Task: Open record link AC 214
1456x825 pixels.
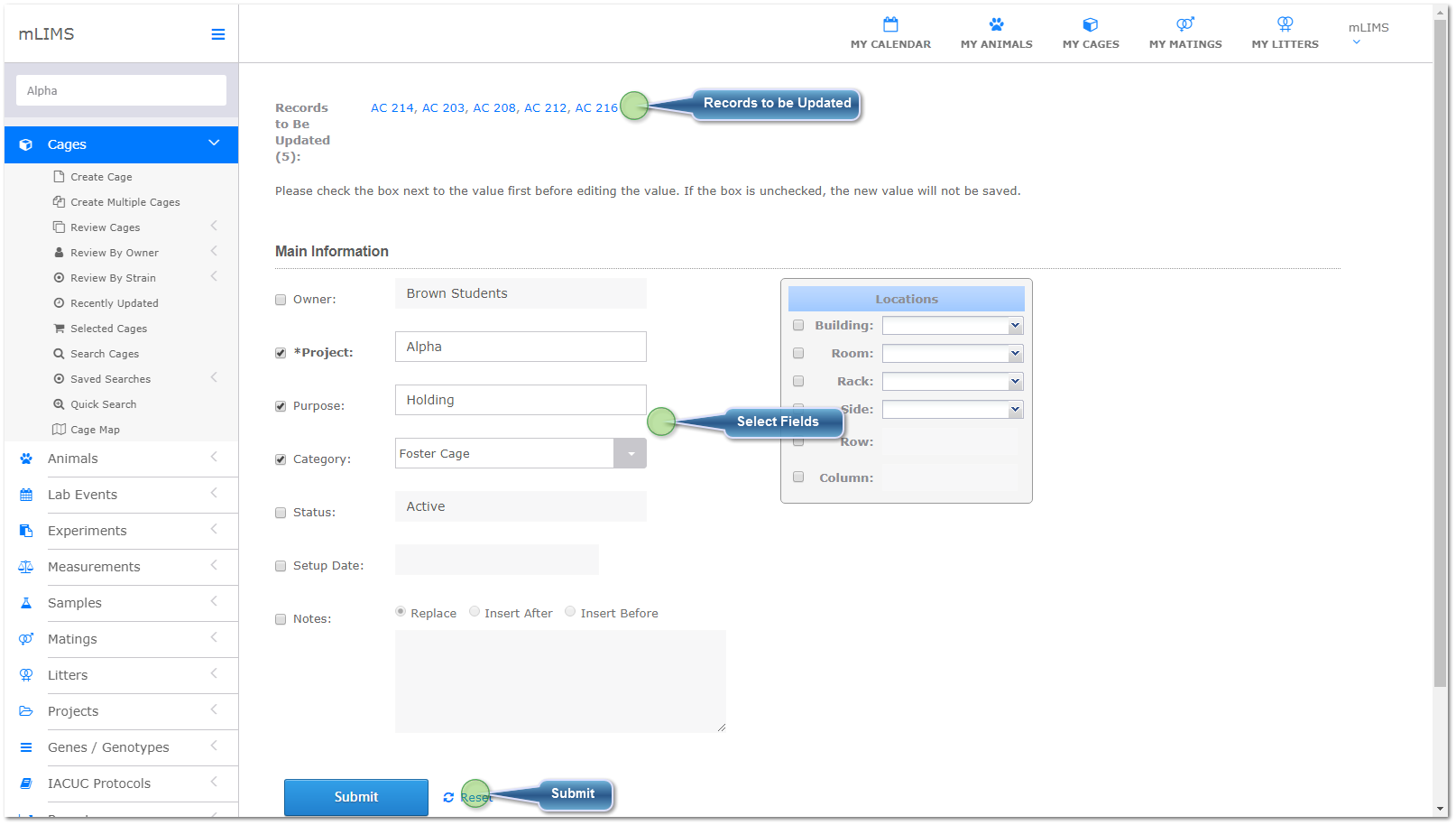Action: coord(391,107)
